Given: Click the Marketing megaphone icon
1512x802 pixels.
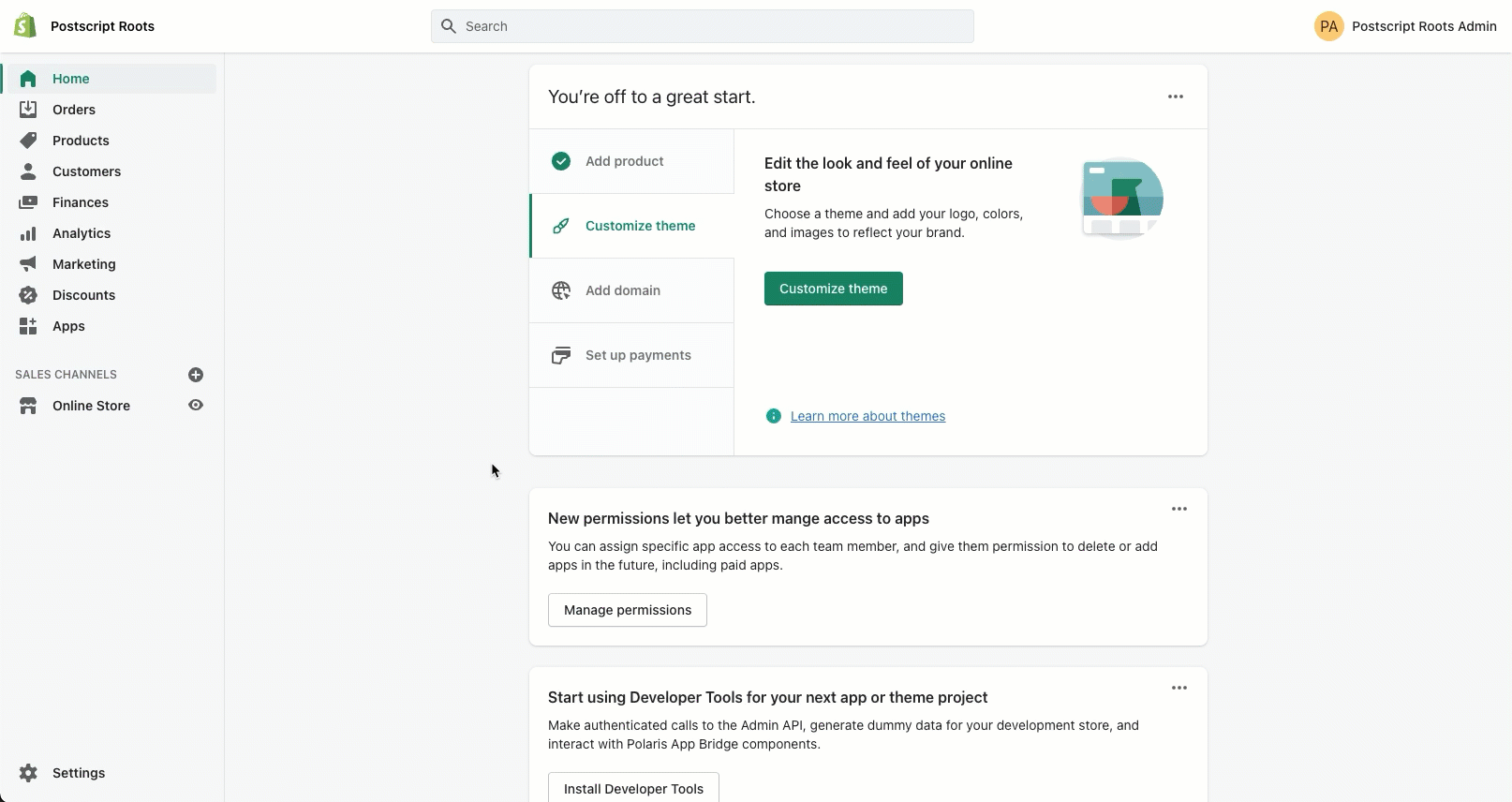Looking at the screenshot, I should (28, 264).
